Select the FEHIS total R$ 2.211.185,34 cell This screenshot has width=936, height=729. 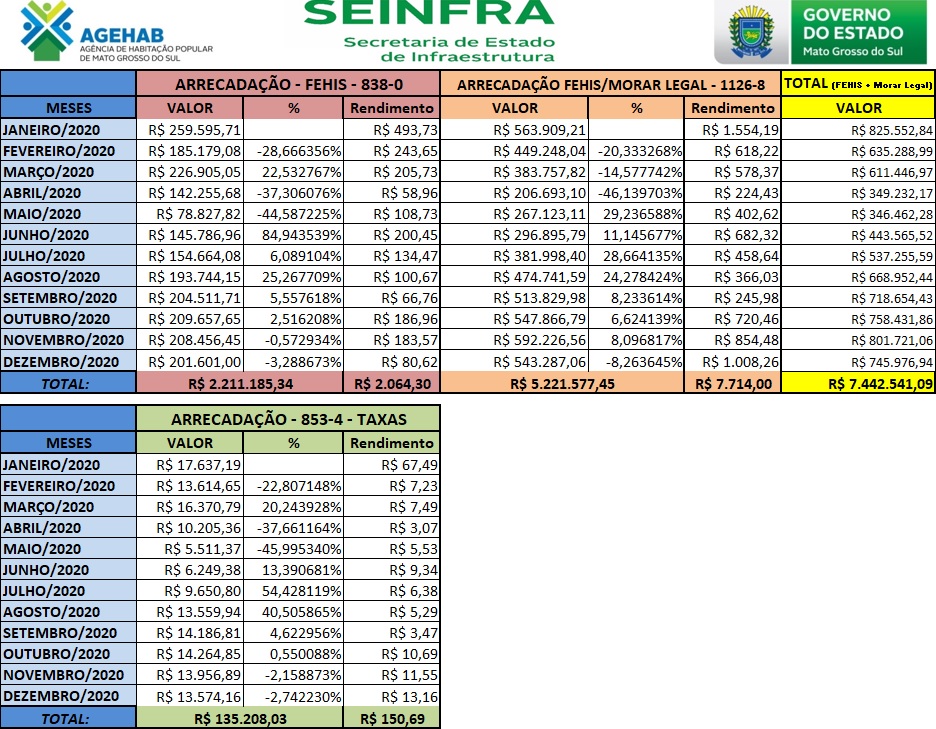point(238,382)
